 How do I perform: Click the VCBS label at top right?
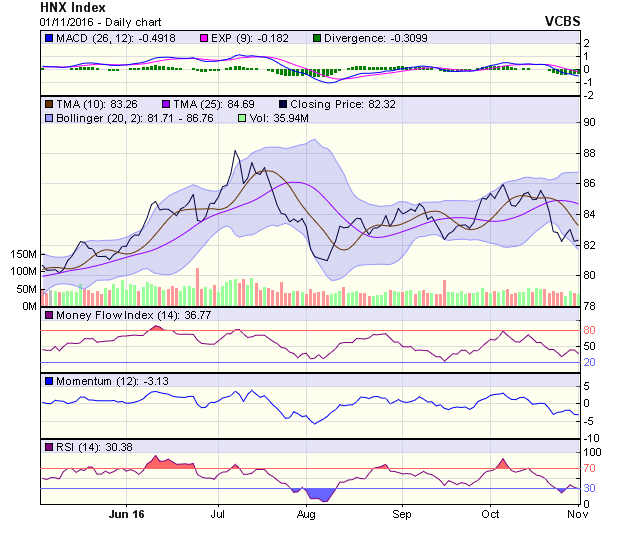561,20
